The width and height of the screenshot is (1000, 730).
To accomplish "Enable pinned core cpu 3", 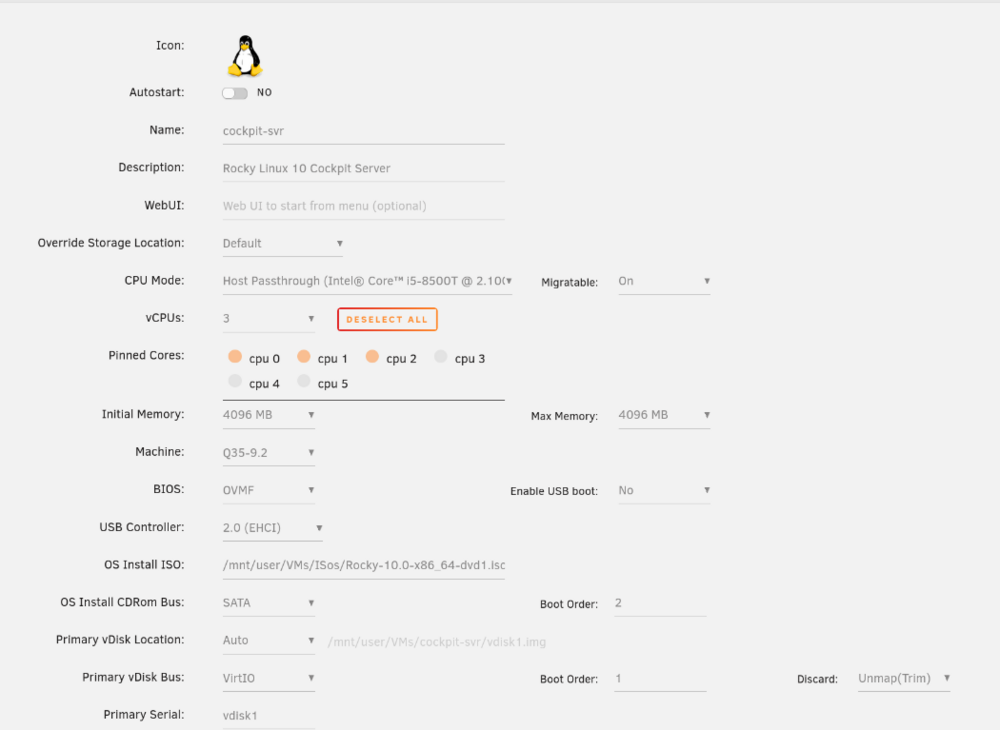I will (441, 356).
